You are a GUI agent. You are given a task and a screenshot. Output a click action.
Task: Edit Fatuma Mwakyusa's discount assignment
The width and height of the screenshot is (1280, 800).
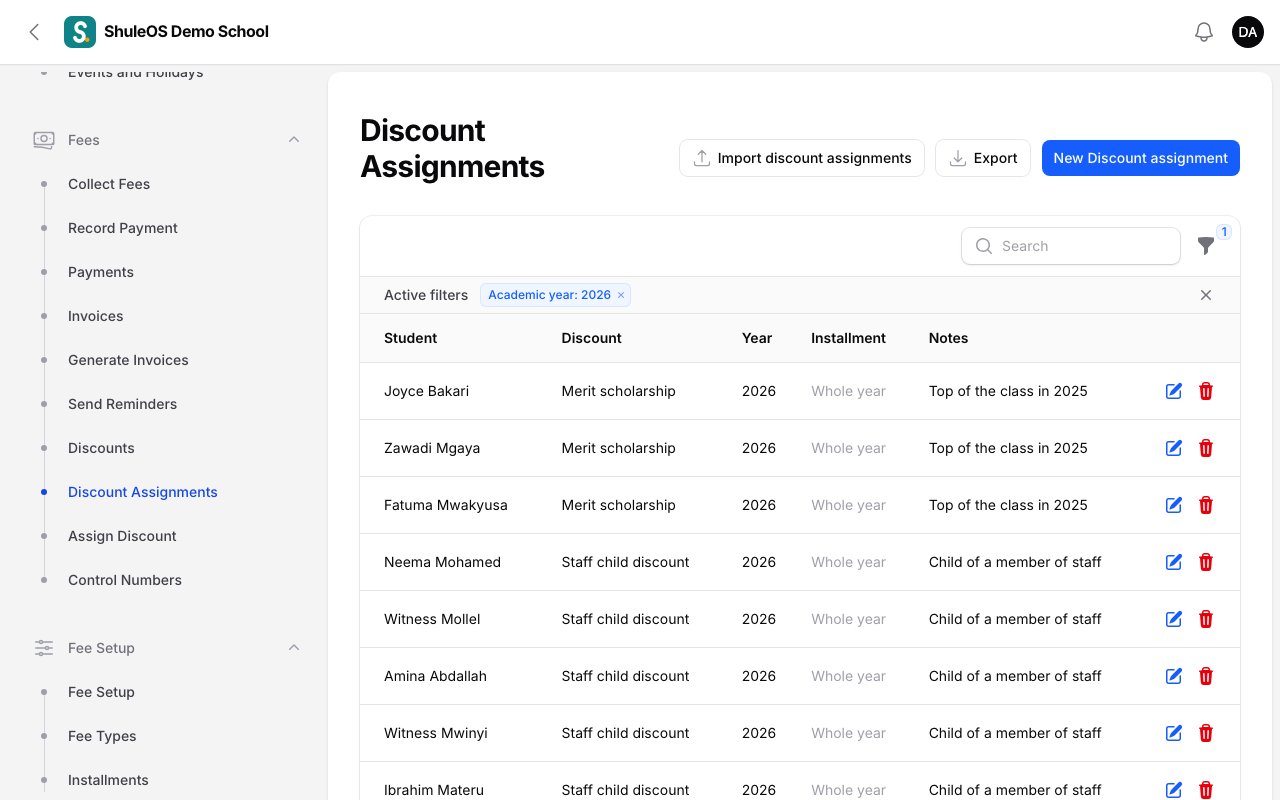[1174, 505]
